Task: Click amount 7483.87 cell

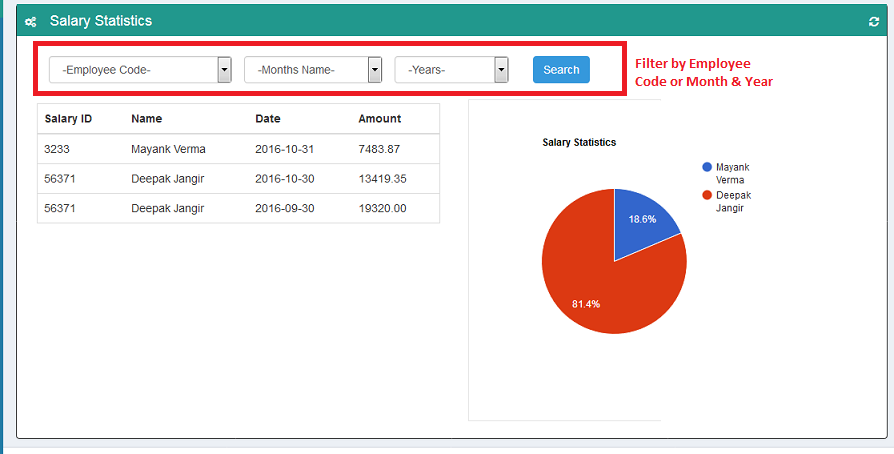Action: 379,149
